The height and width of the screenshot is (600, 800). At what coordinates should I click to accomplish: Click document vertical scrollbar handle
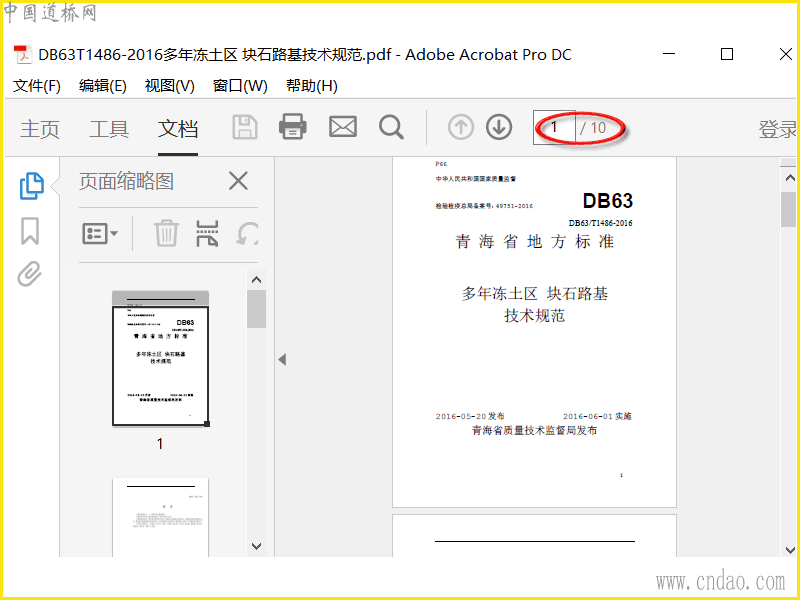click(x=789, y=209)
